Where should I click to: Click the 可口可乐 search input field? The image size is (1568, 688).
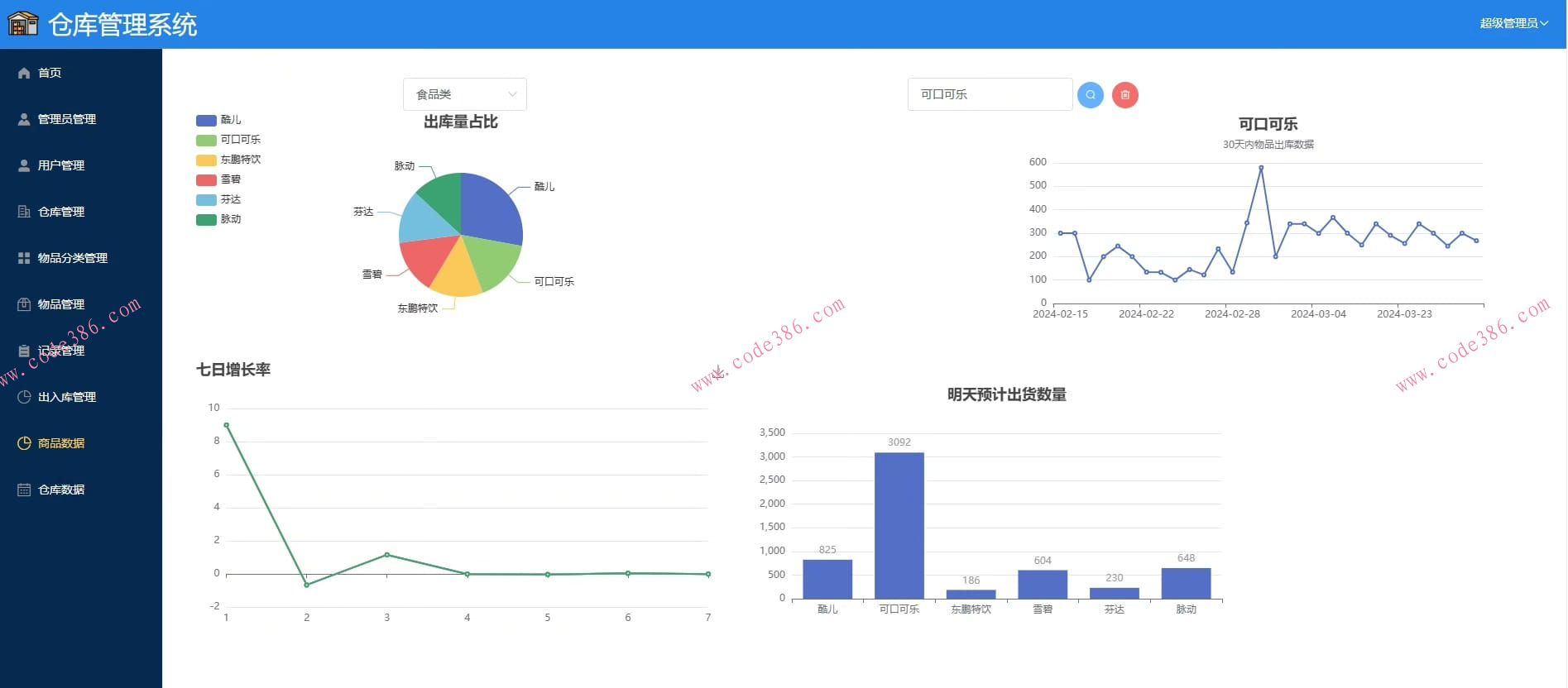pyautogui.click(x=989, y=94)
